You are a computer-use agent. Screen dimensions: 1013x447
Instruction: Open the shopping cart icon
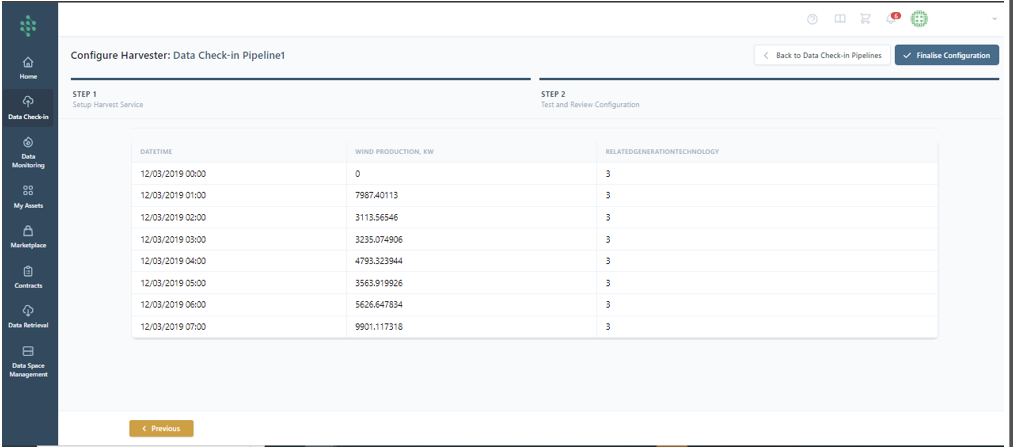coord(866,19)
